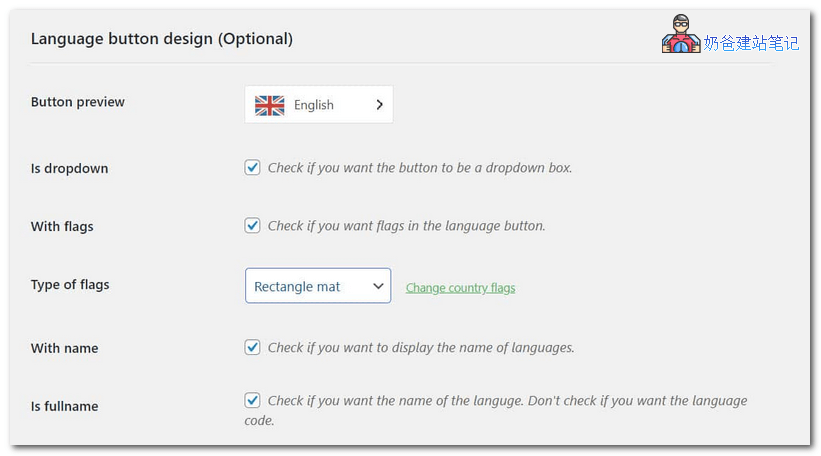Click the English language name in preview

[x=313, y=105]
